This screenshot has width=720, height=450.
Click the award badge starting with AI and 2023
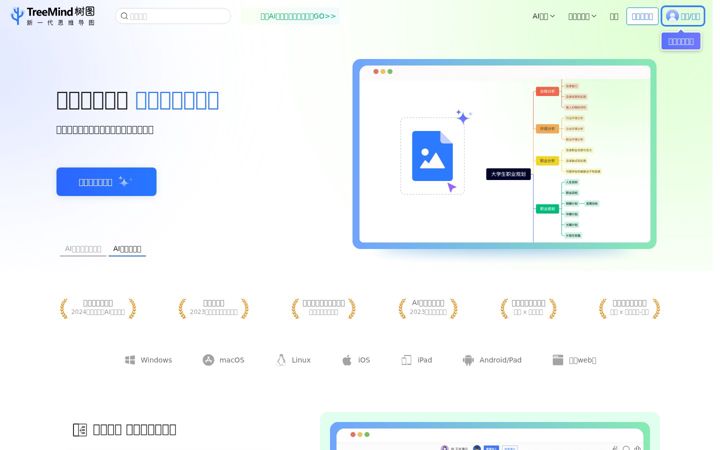pyautogui.click(x=428, y=308)
